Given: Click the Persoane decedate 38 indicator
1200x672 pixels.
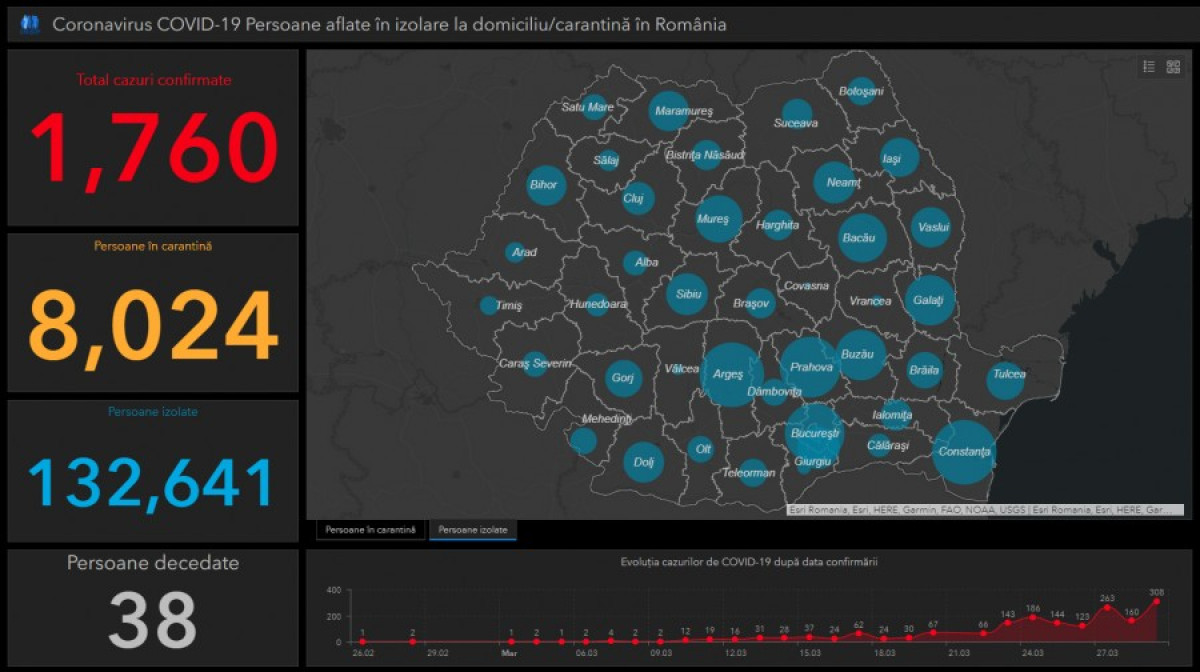Looking at the screenshot, I should point(153,605).
